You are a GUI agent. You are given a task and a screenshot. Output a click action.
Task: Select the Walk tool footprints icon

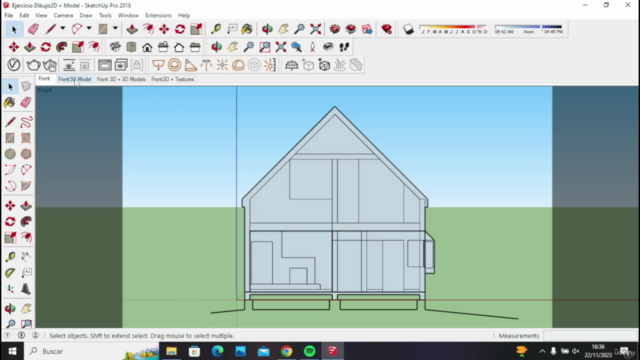pyautogui.click(x=344, y=47)
